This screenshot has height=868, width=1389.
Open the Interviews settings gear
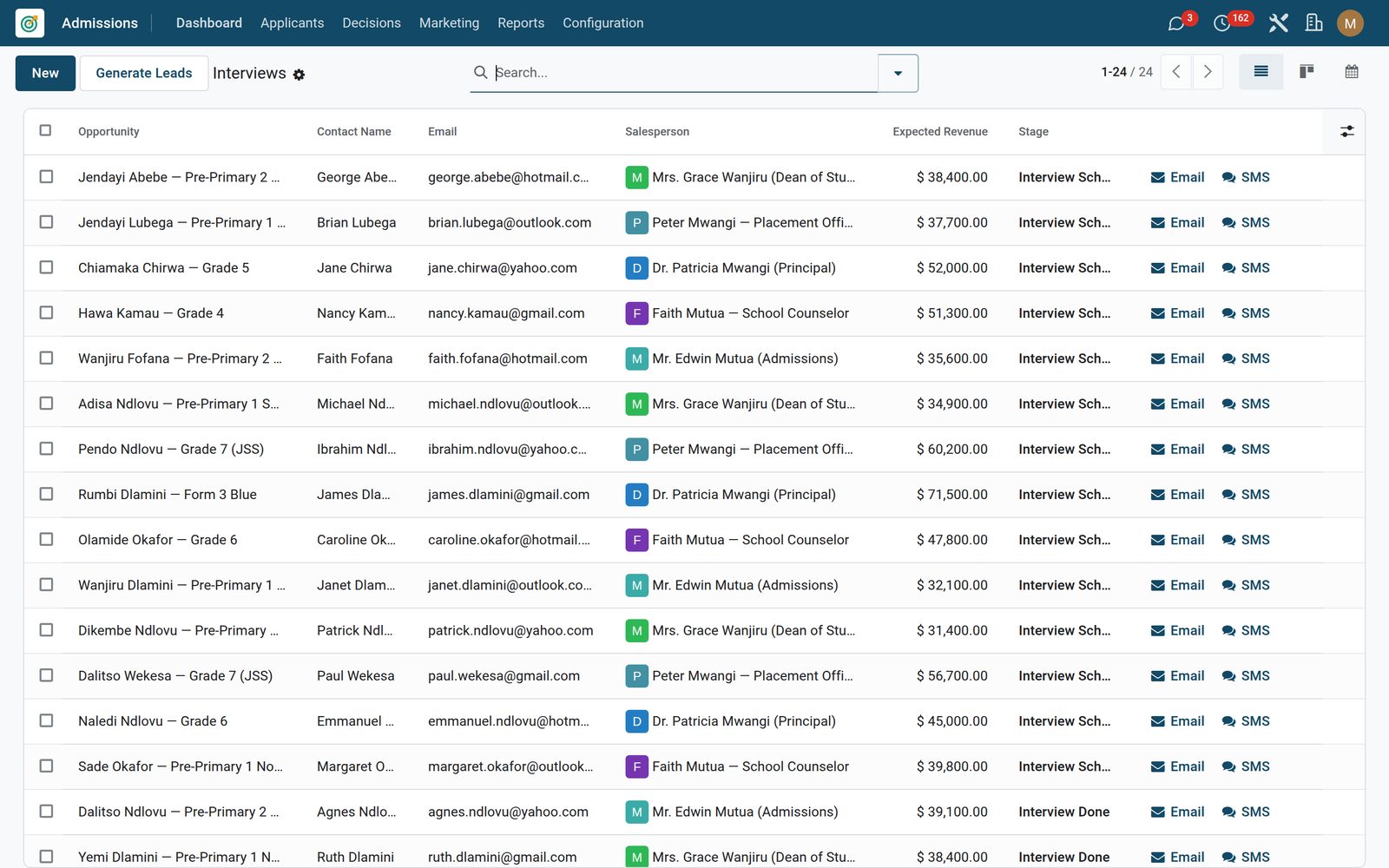pyautogui.click(x=299, y=75)
